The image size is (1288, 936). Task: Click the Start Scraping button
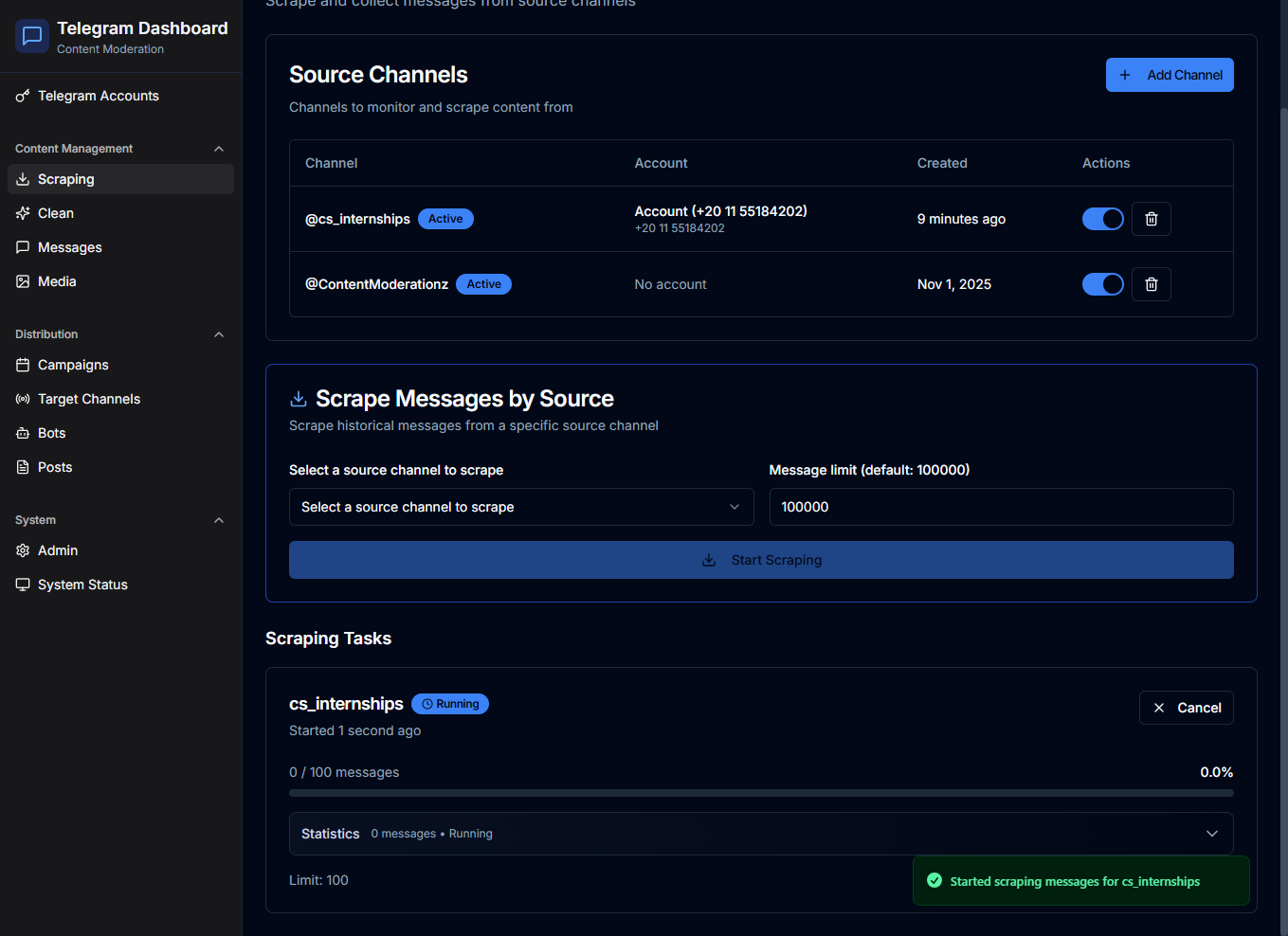(x=761, y=560)
